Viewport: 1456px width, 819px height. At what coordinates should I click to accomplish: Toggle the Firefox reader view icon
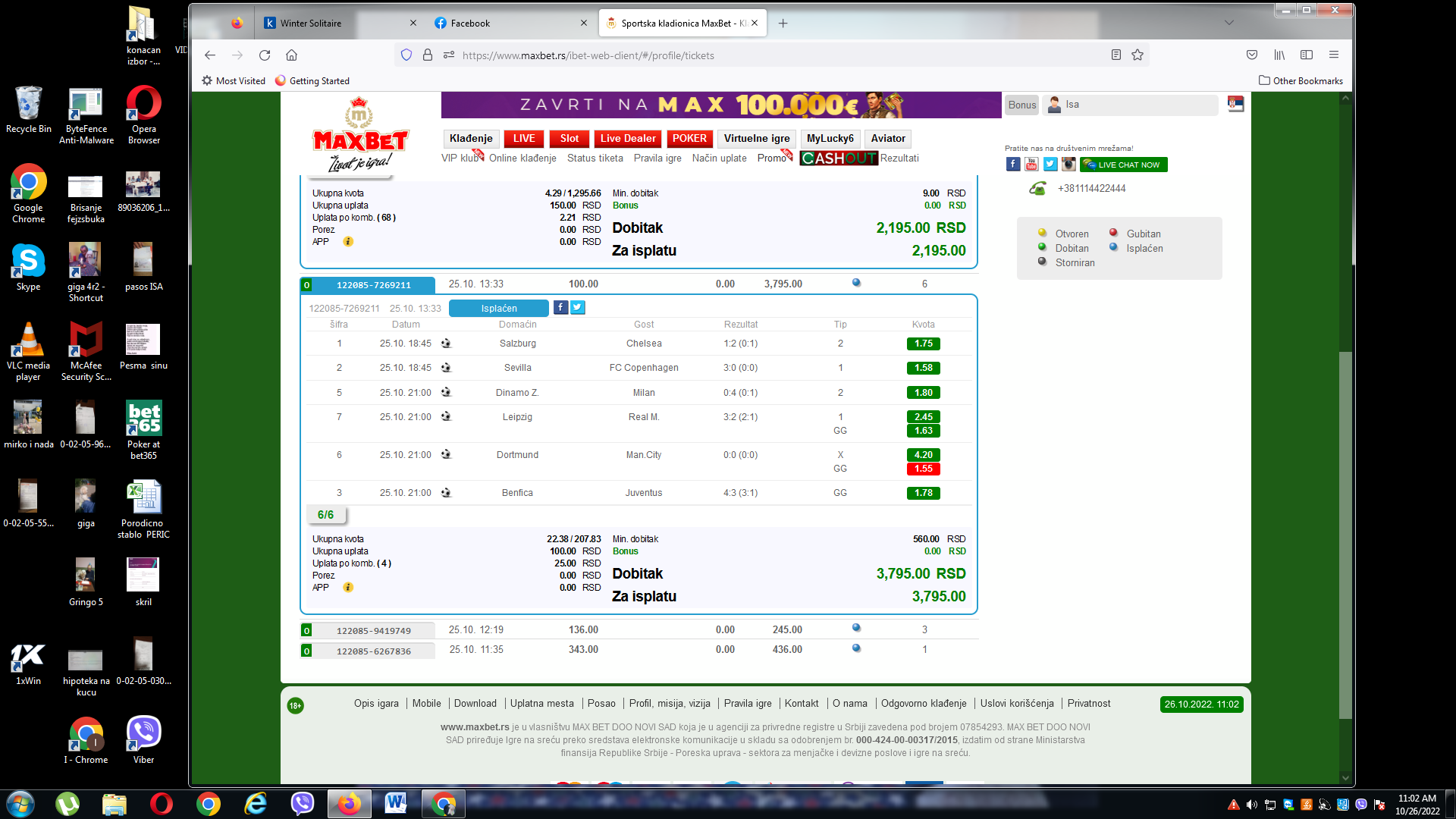pyautogui.click(x=1116, y=55)
